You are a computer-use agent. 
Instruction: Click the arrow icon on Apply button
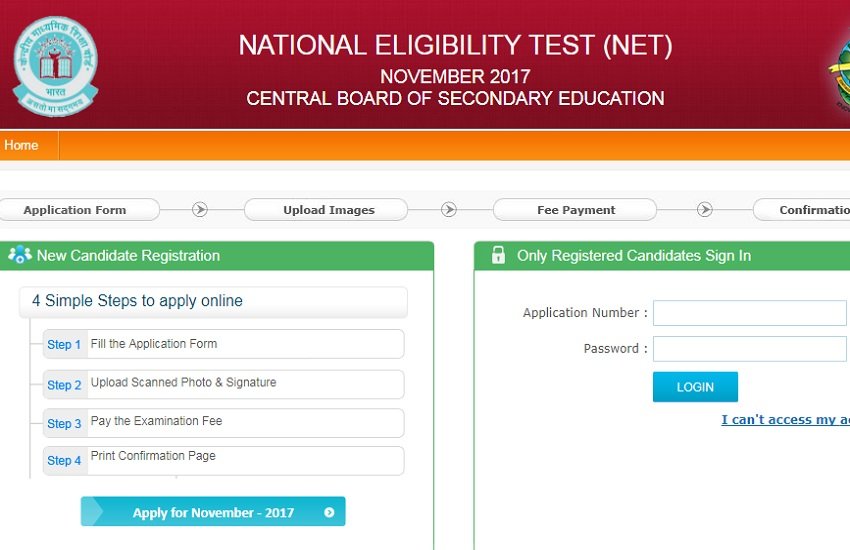click(x=329, y=513)
